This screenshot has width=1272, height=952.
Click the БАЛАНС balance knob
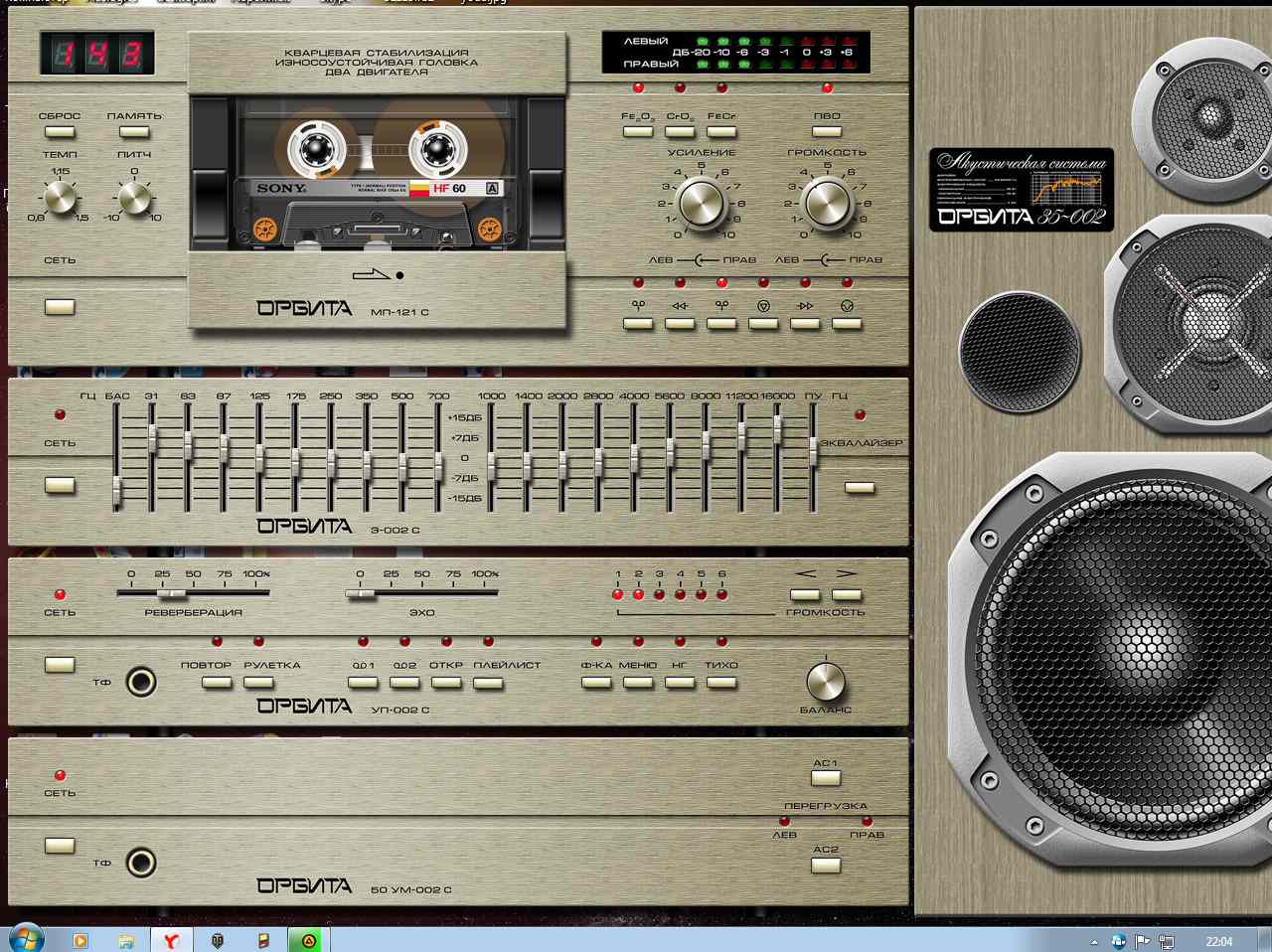[x=826, y=682]
